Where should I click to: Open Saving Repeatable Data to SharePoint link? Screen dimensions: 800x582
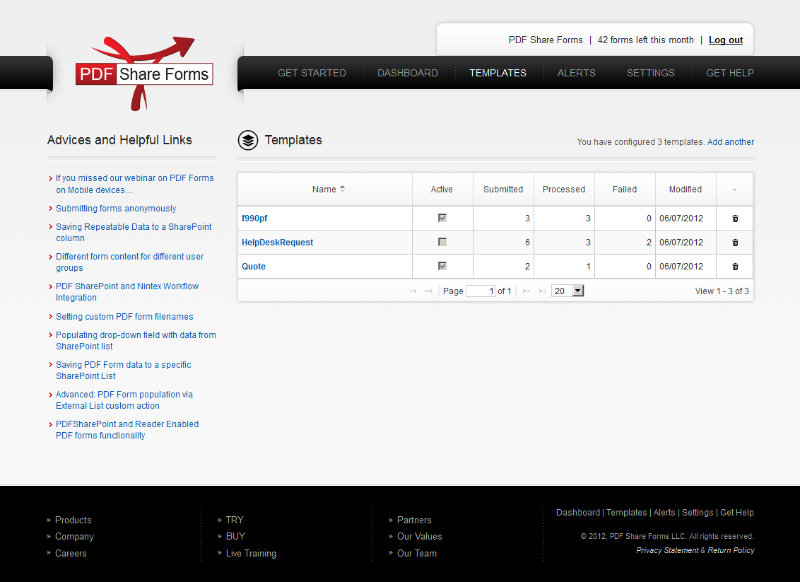pyautogui.click(x=134, y=232)
